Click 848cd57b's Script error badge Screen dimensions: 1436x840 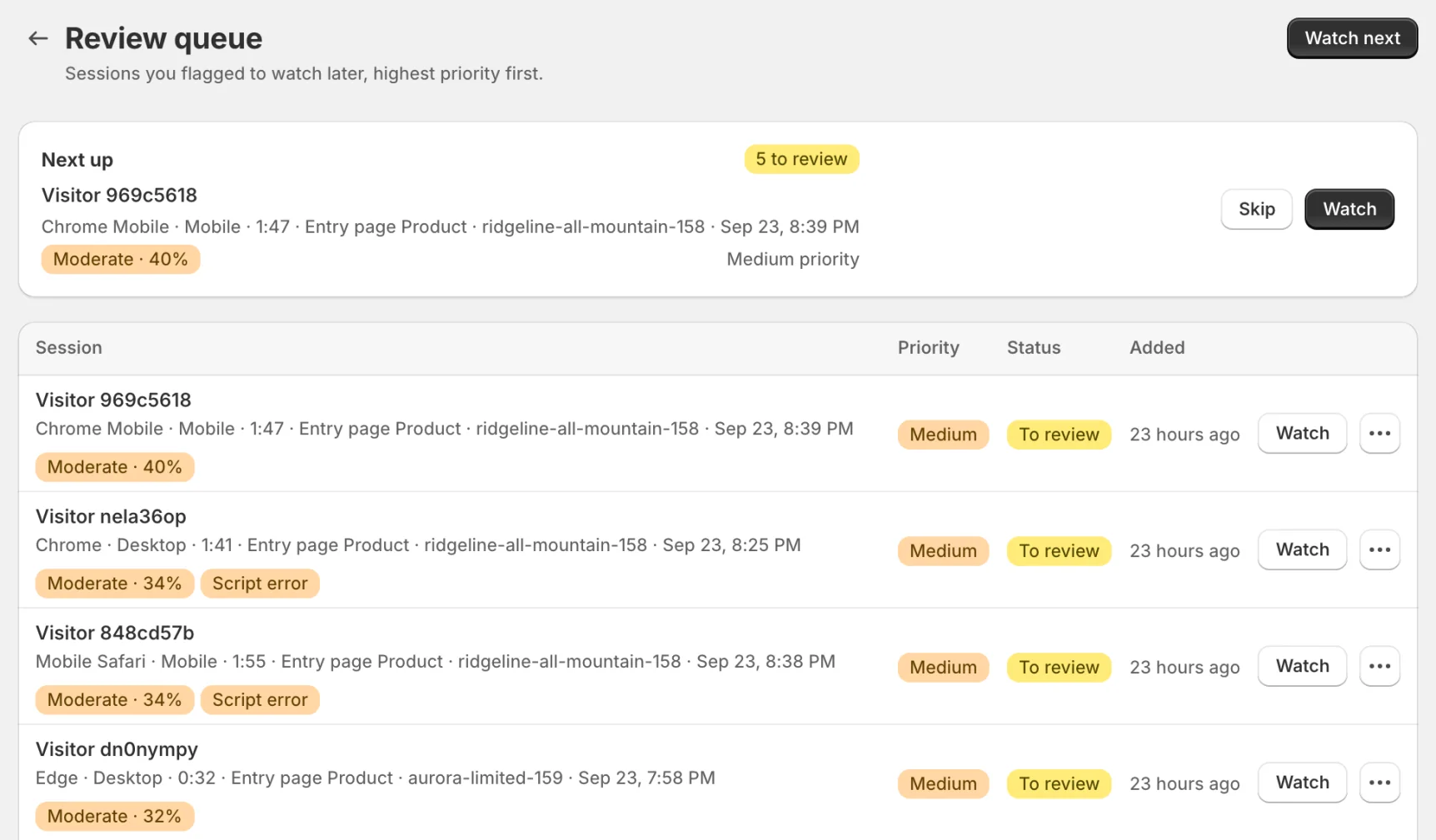(260, 700)
